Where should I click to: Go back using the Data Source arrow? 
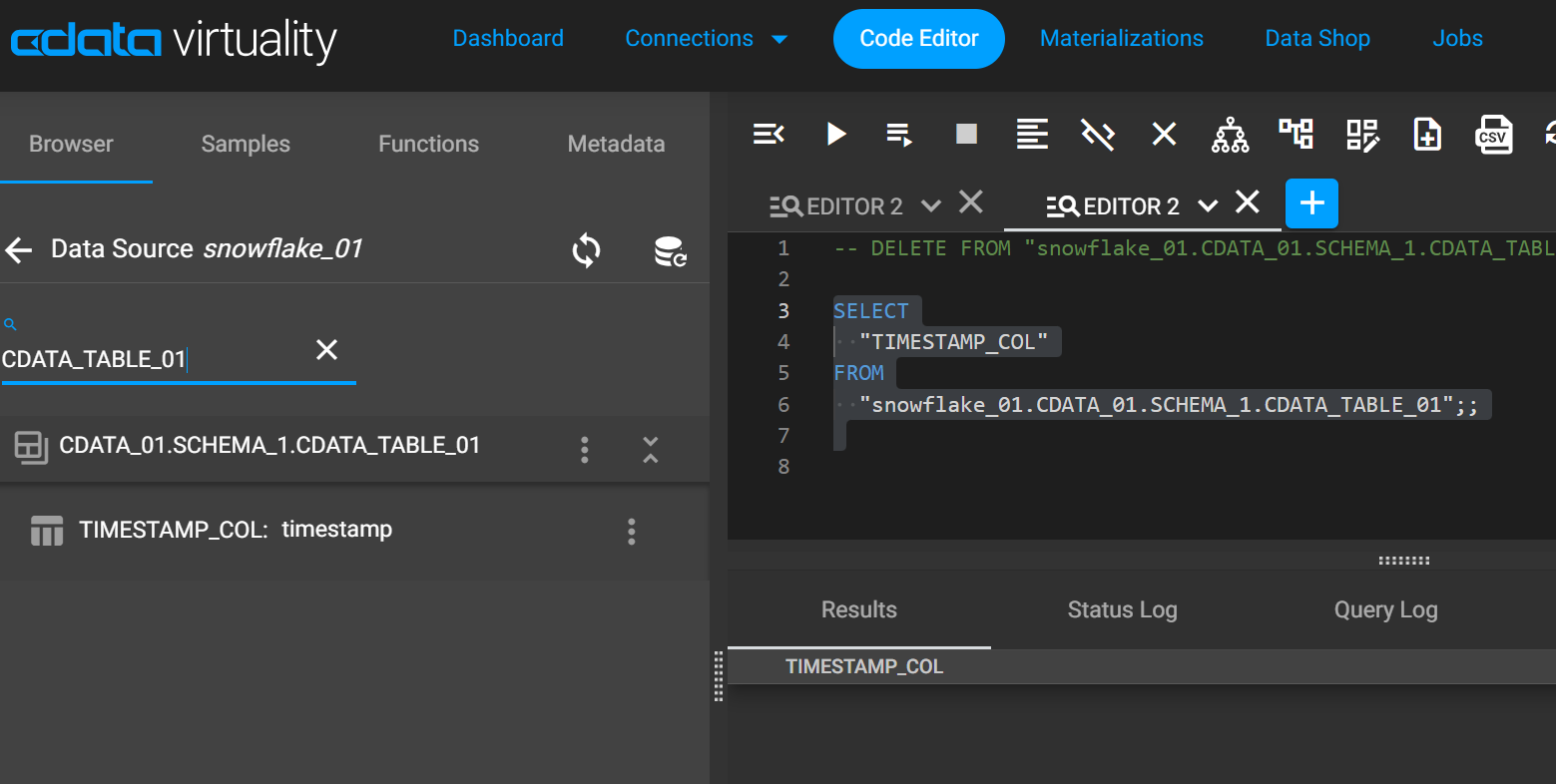click(20, 249)
